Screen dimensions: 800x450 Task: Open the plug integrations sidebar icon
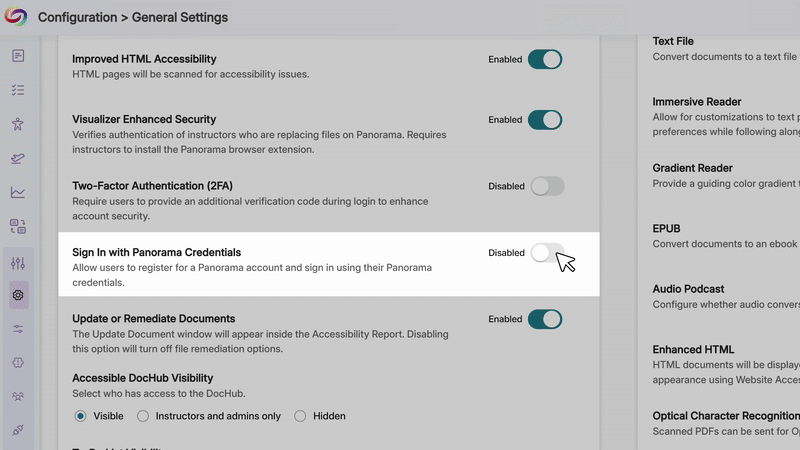tap(18, 430)
